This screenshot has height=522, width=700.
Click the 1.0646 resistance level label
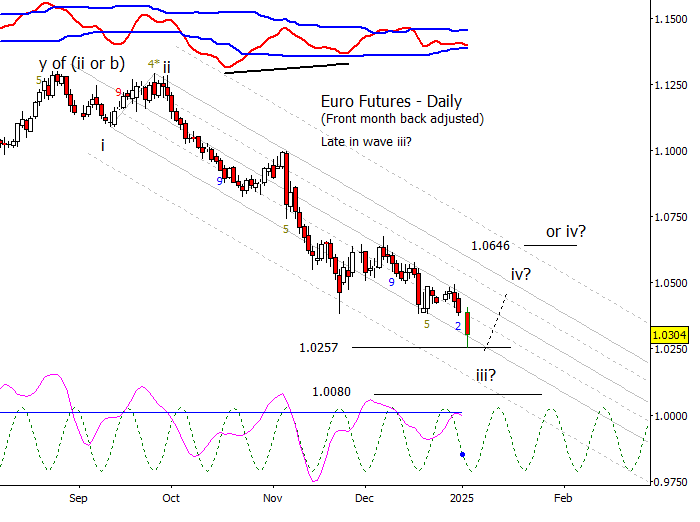coord(490,246)
